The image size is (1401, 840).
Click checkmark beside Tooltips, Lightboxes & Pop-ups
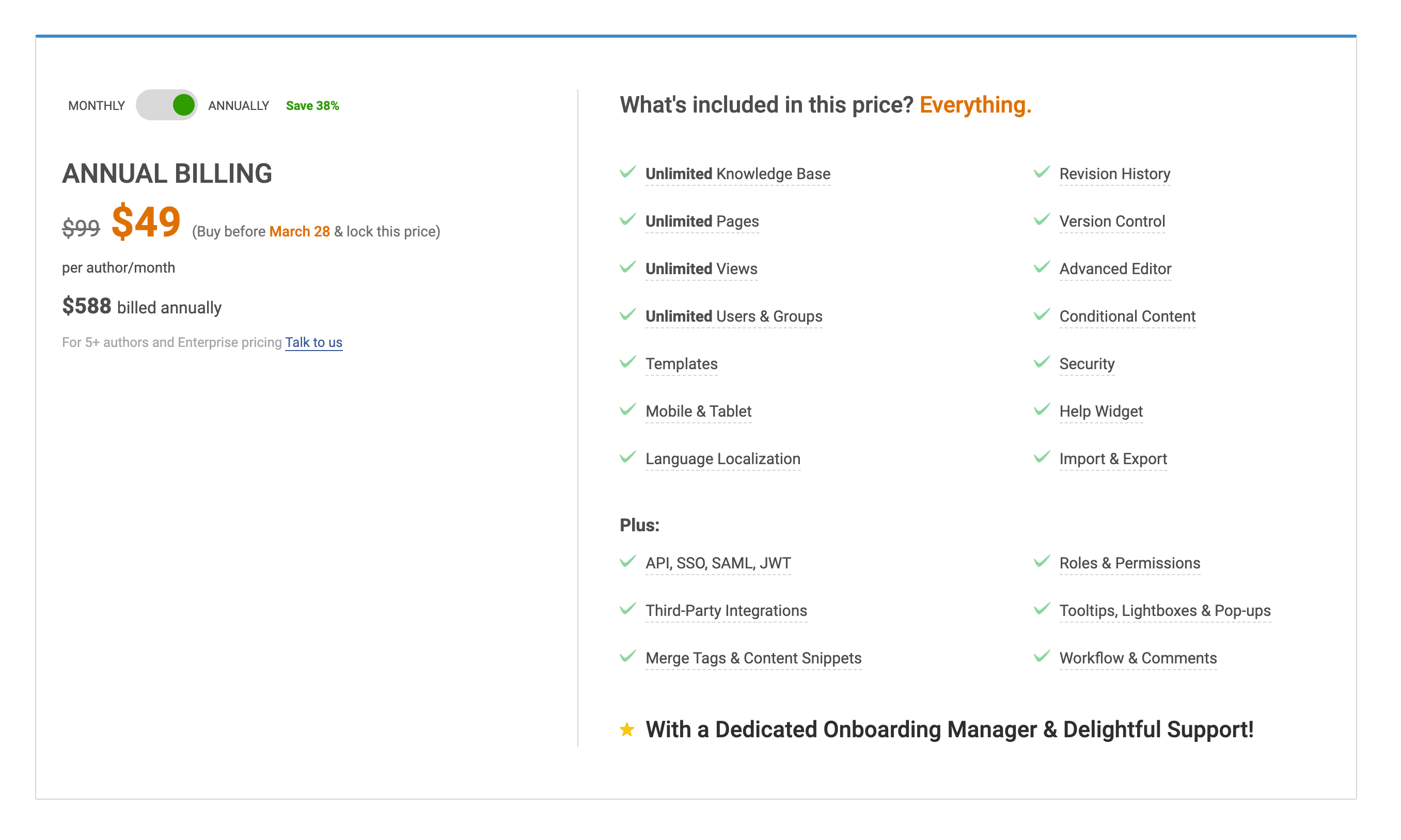(x=1042, y=609)
